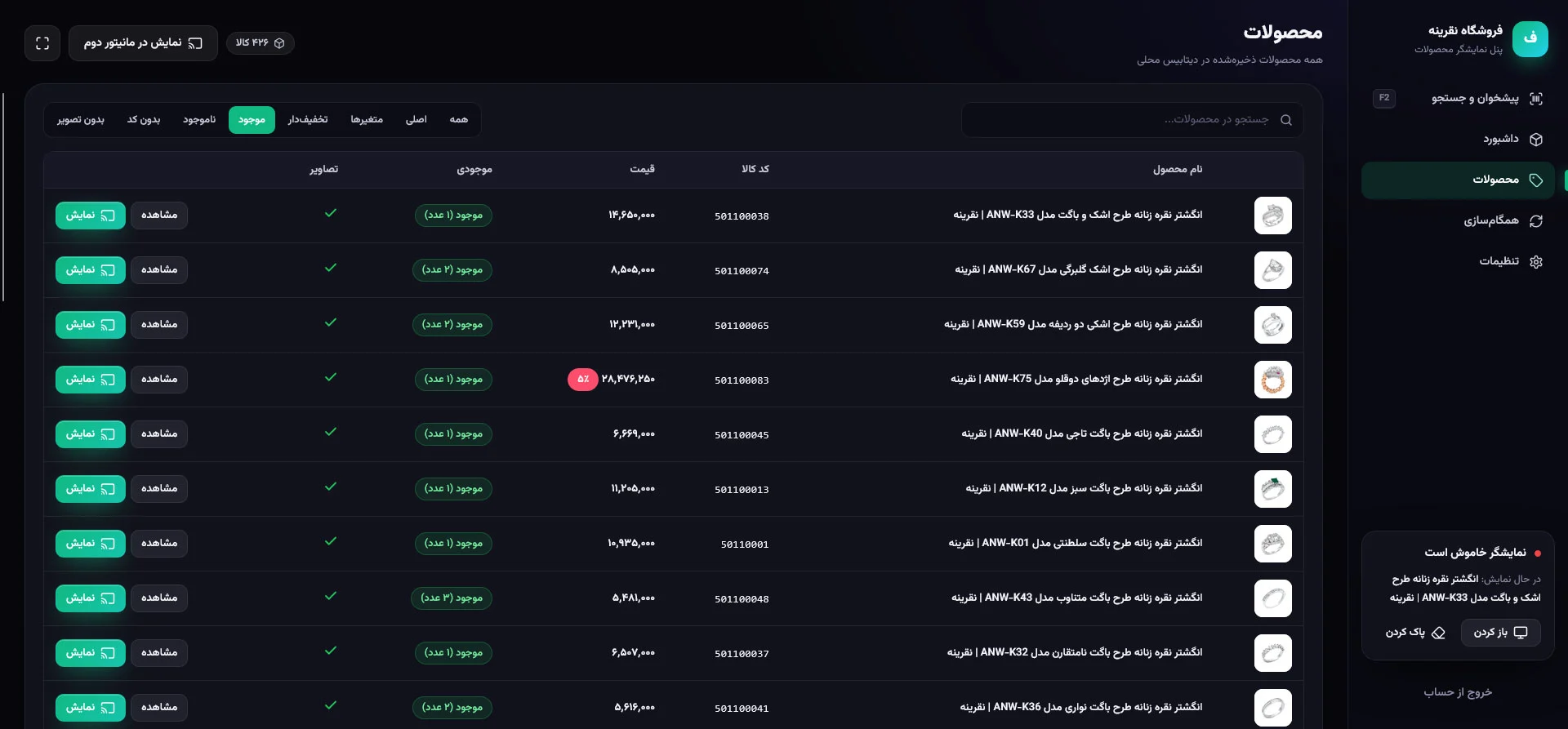Click the باز کردن display button

[x=1500, y=633]
